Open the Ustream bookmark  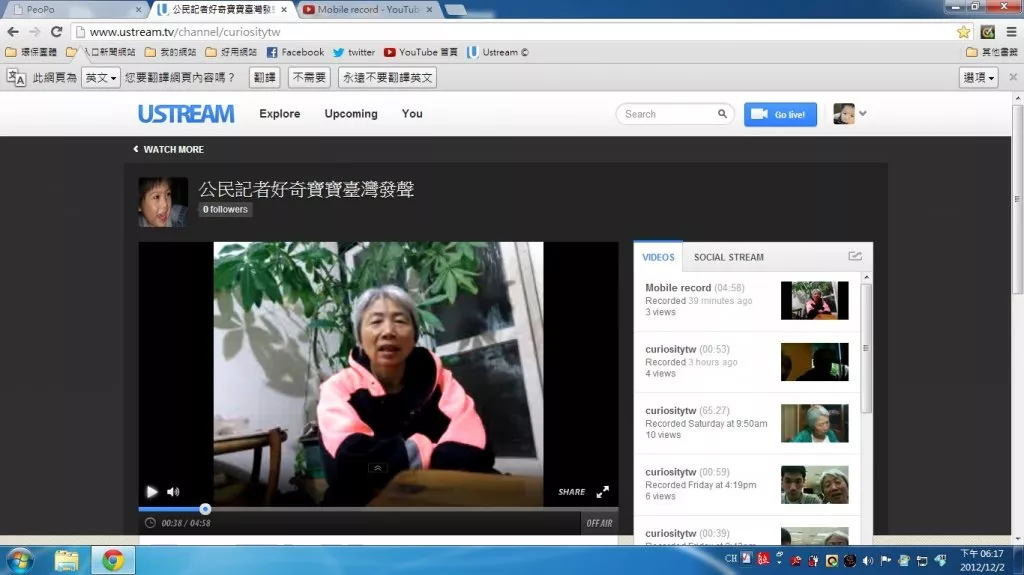click(x=498, y=52)
